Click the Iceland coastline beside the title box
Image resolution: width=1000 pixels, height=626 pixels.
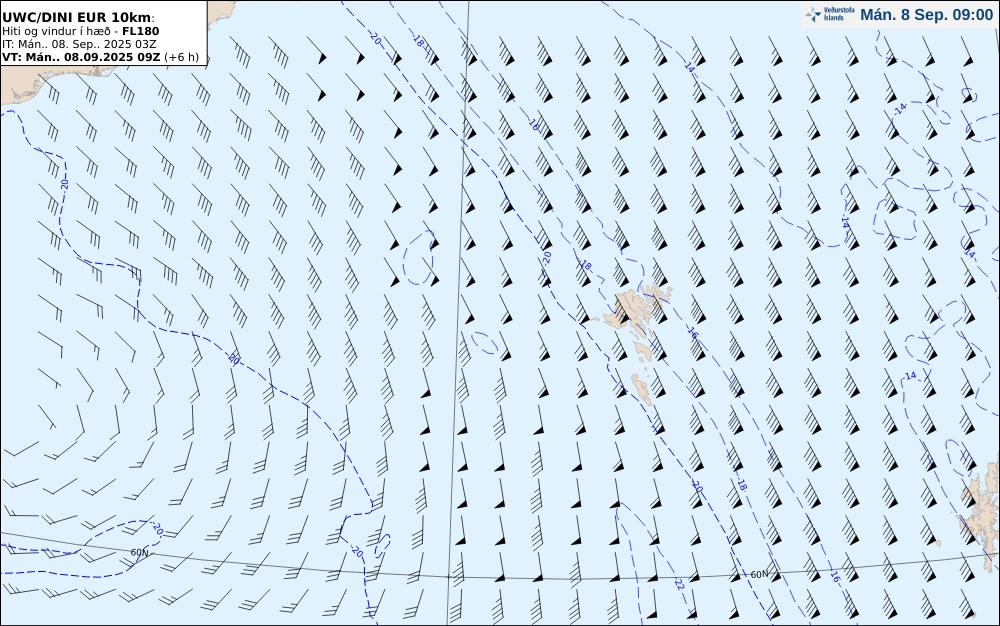pyautogui.click(x=221, y=11)
